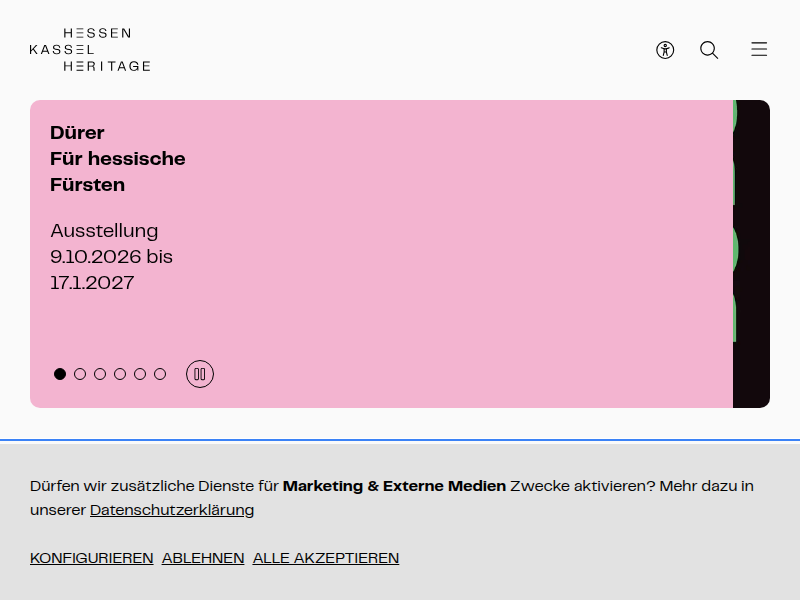This screenshot has height=600, width=800.
Task: Click the Ausstellung label on the slide
Action: (104, 231)
